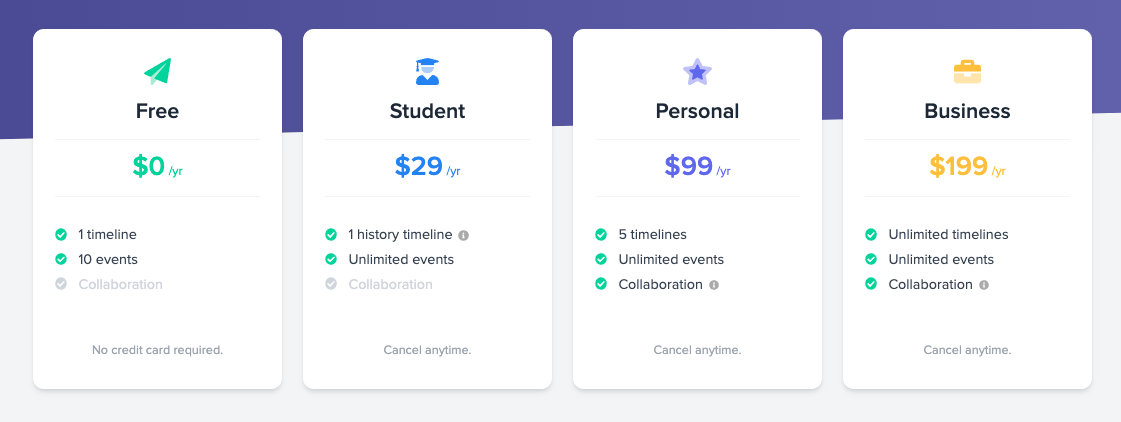Click info icon beside 1 history timeline
Image resolution: width=1121 pixels, height=422 pixels.
click(x=463, y=235)
